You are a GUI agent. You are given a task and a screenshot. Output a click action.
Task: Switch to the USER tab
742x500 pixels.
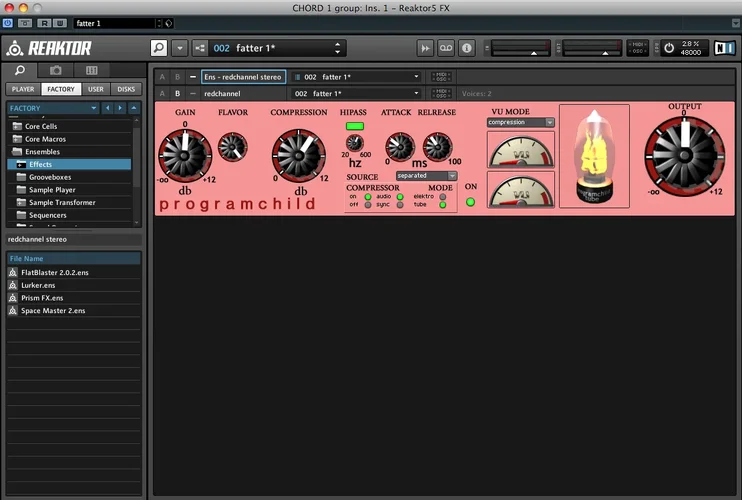point(95,89)
